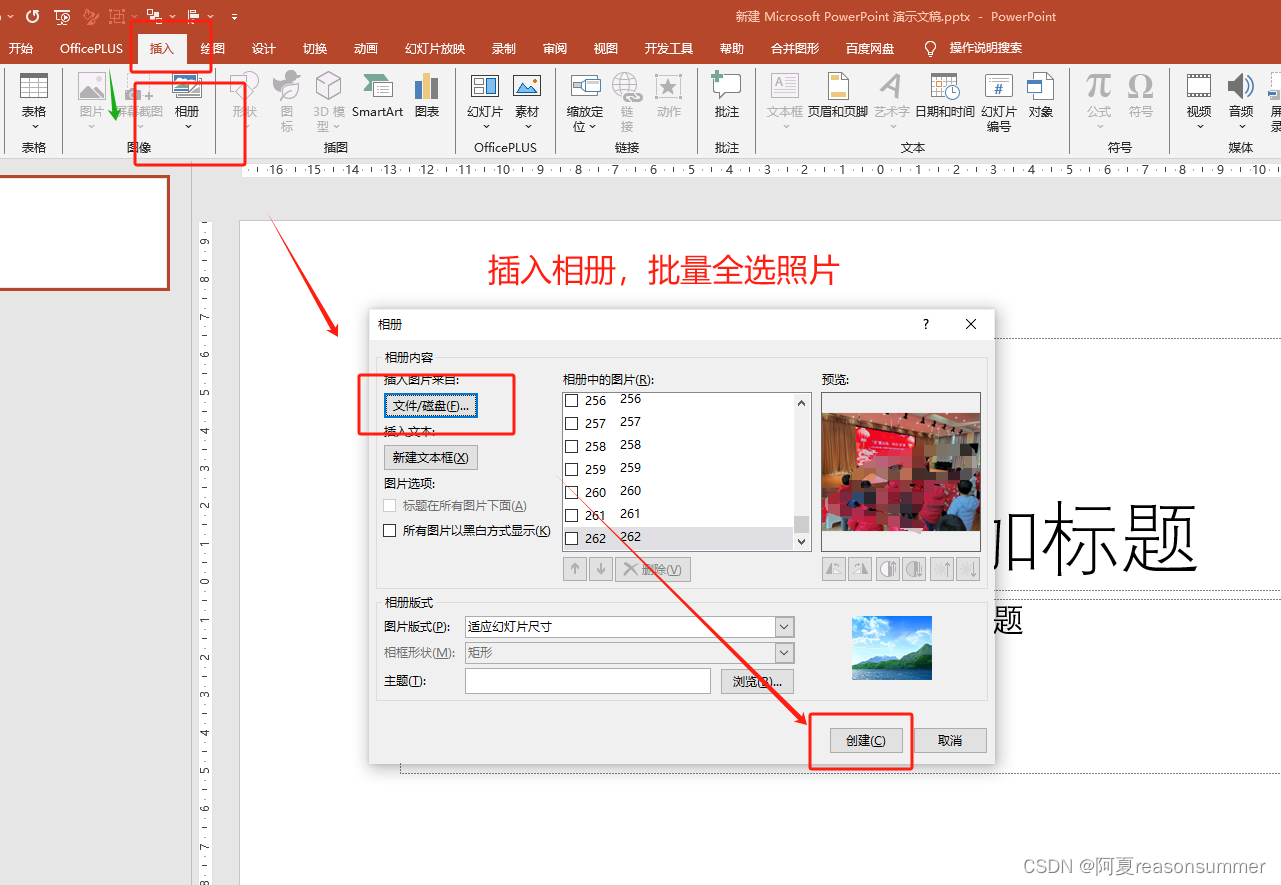Image resolution: width=1281 pixels, height=885 pixels.
Task: Start slideshow from quick access toolbar icon
Action: [x=62, y=16]
